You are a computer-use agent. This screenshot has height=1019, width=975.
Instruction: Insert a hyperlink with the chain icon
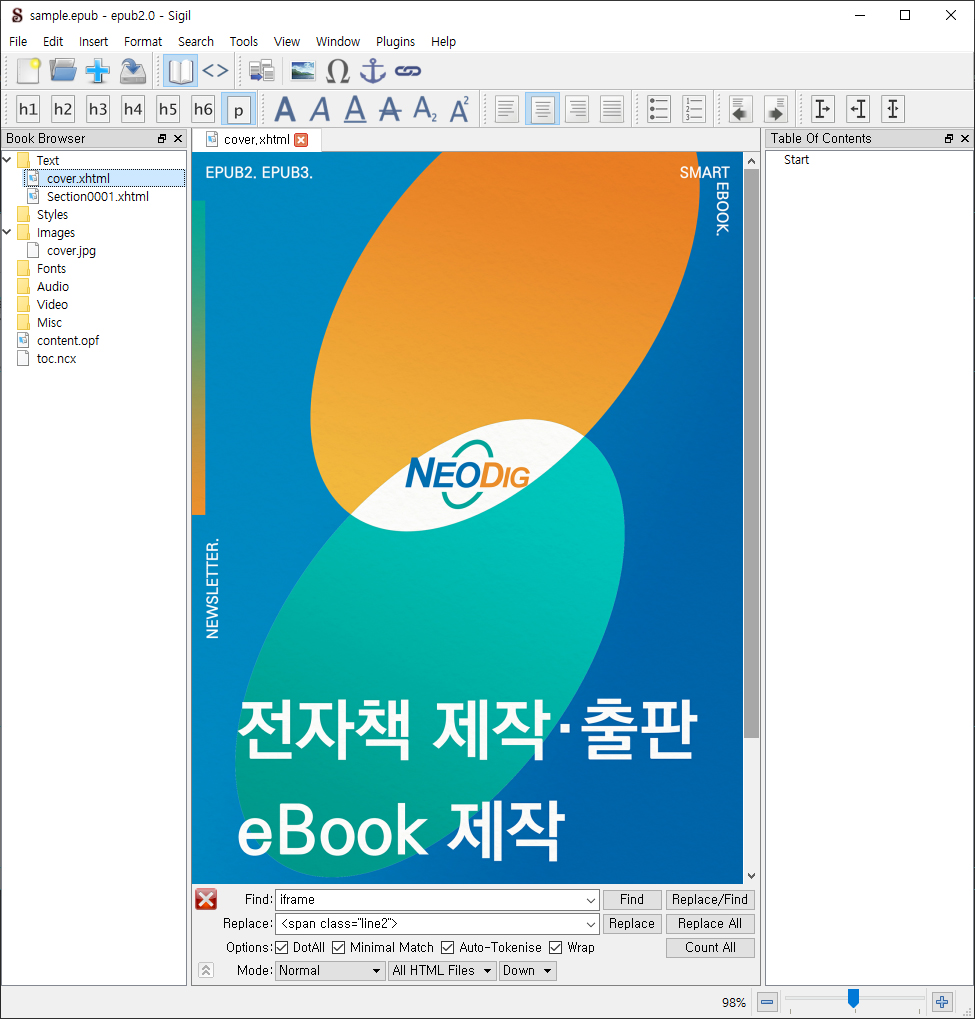click(408, 71)
